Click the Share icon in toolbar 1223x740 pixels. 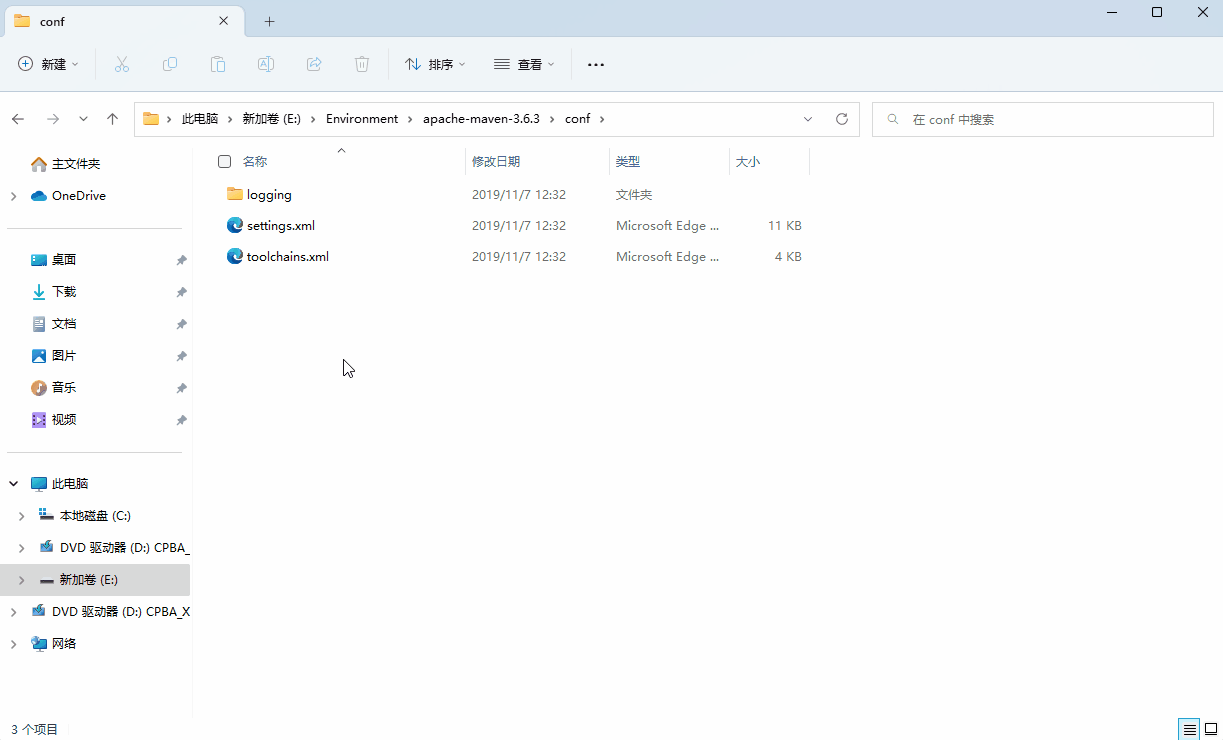tap(314, 64)
